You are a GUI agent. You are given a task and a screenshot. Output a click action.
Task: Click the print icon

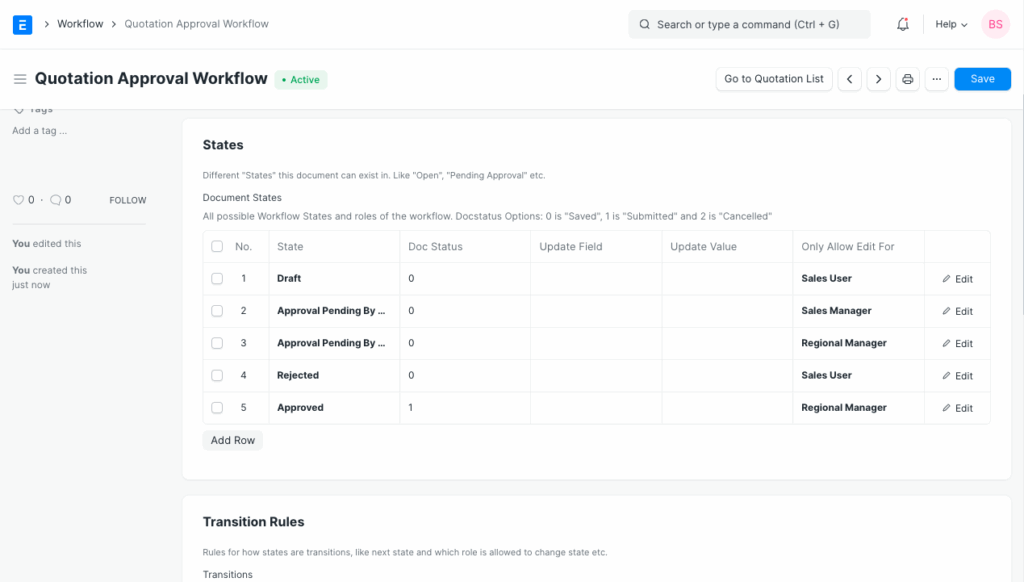coord(907,79)
